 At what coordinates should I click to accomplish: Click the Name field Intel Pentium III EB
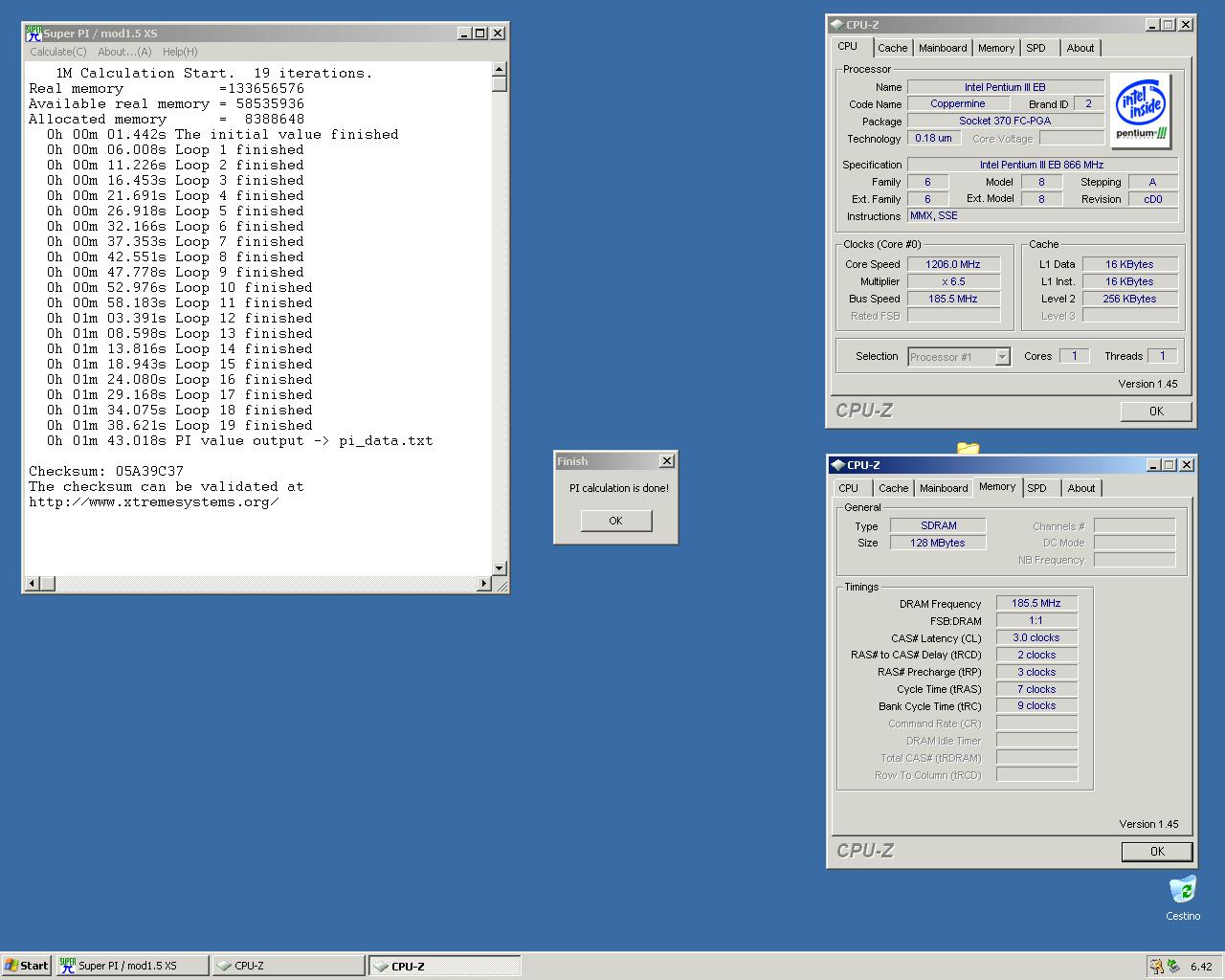coord(1005,87)
